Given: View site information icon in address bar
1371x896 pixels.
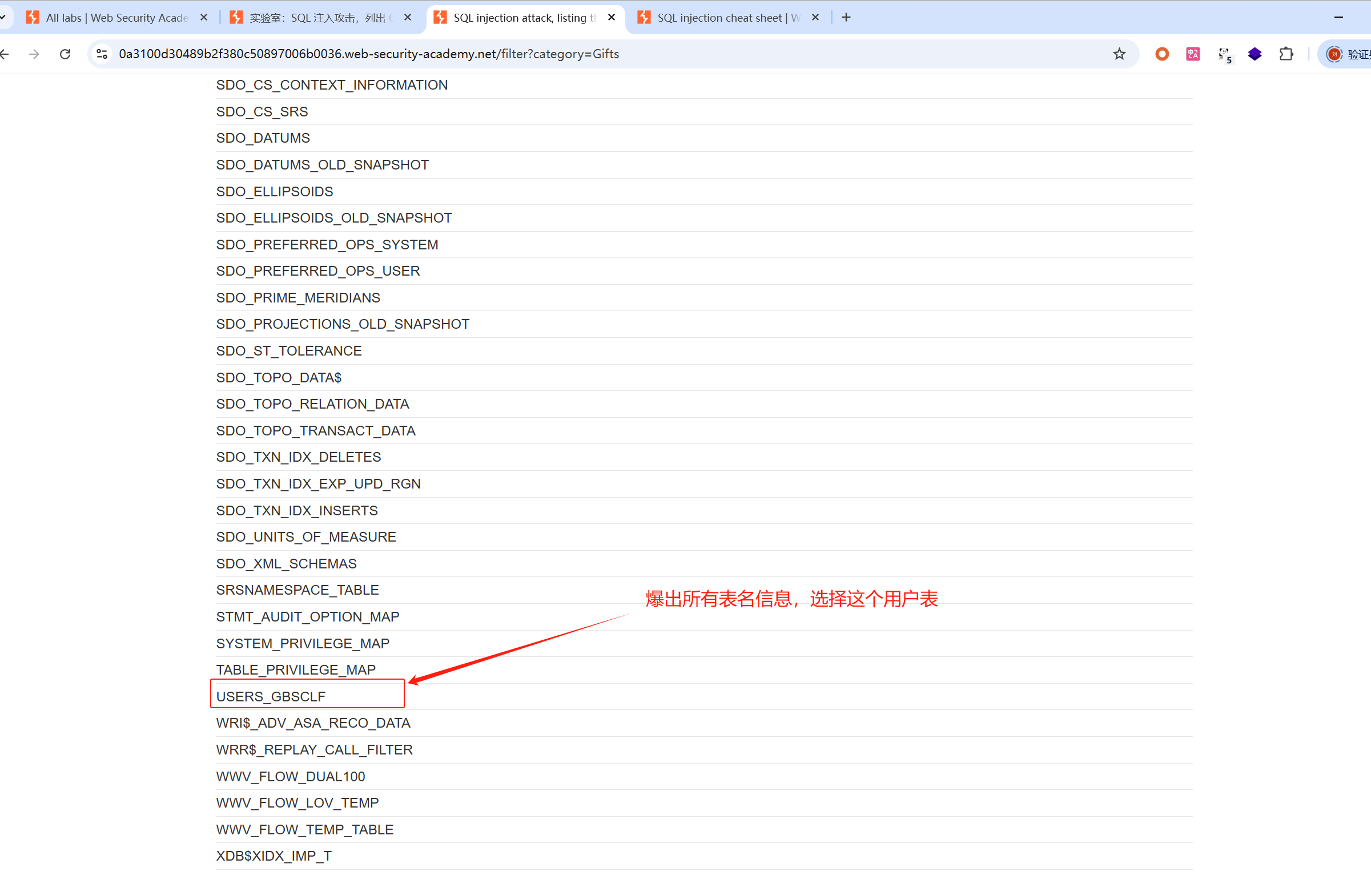Looking at the screenshot, I should coord(102,54).
